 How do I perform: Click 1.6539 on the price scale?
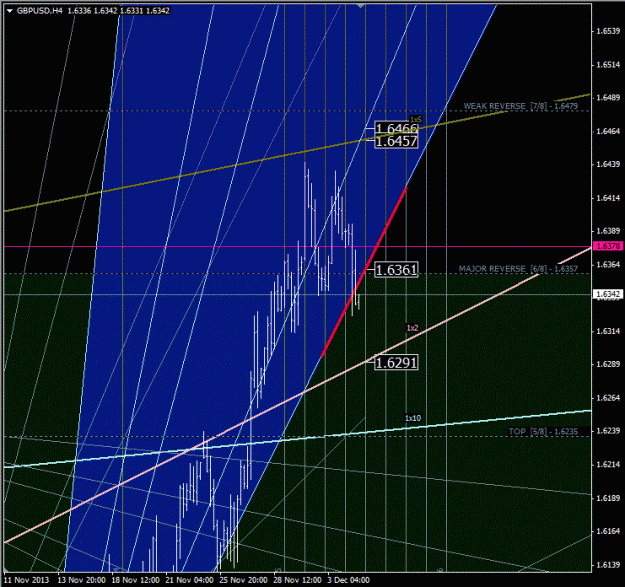608,31
